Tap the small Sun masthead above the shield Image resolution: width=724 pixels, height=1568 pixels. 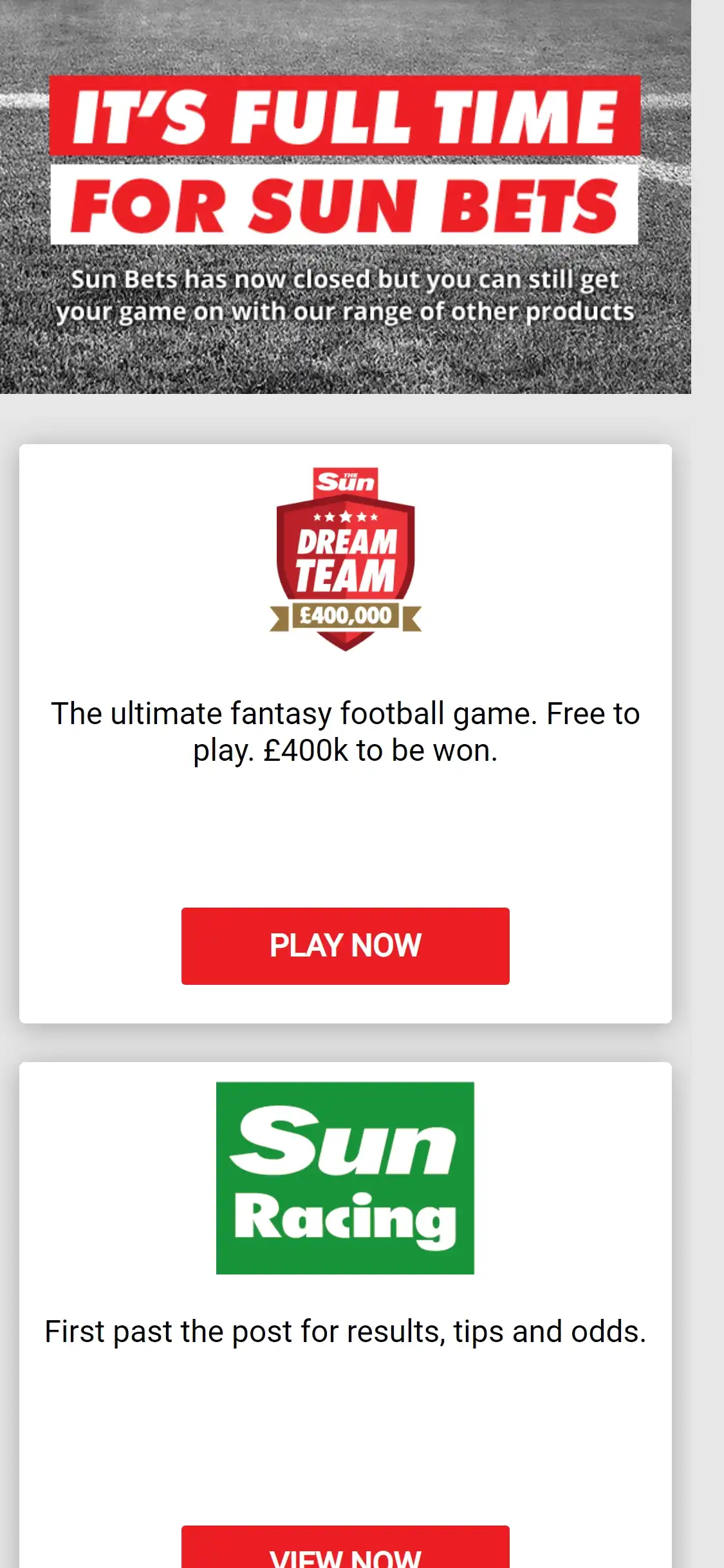[x=346, y=482]
